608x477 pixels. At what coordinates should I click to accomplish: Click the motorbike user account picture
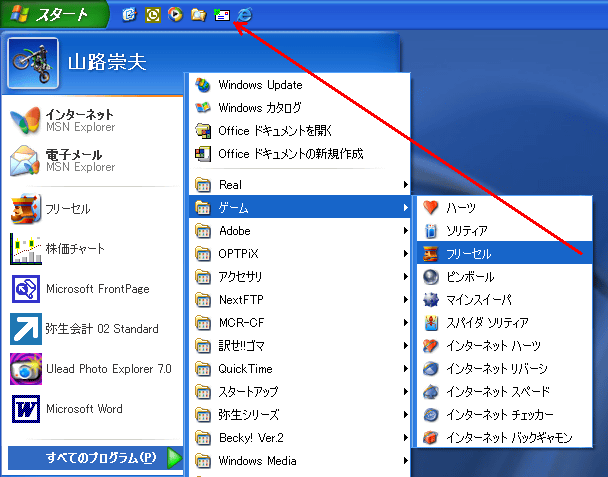(x=33, y=63)
